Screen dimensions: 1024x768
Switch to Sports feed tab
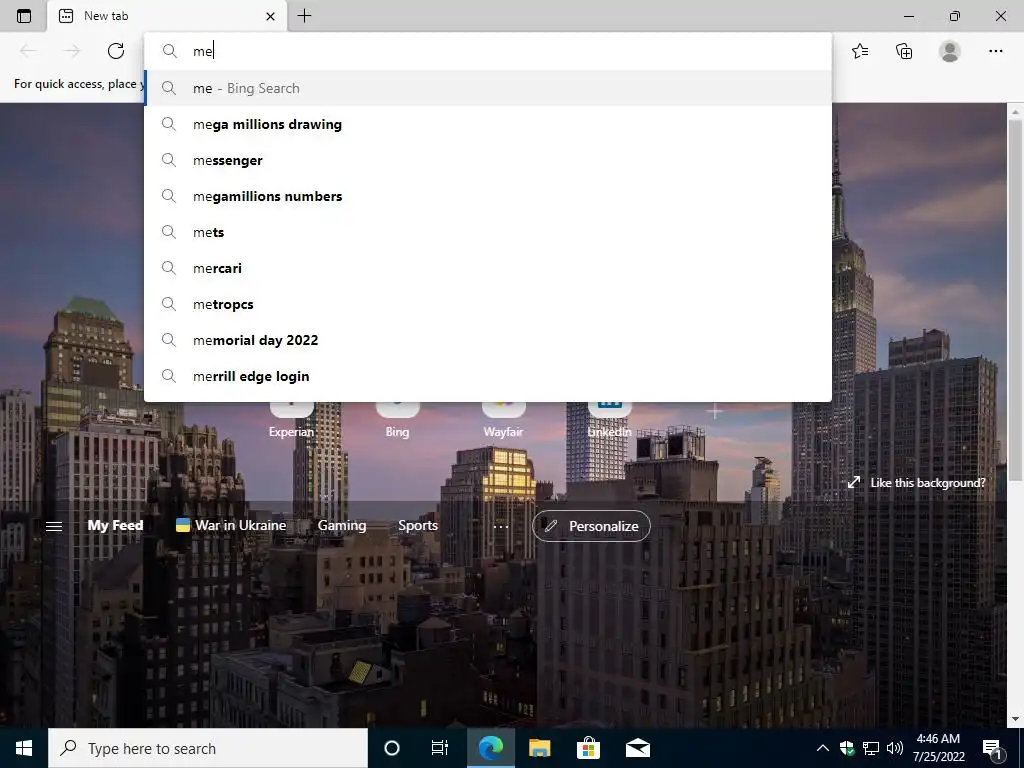(418, 525)
